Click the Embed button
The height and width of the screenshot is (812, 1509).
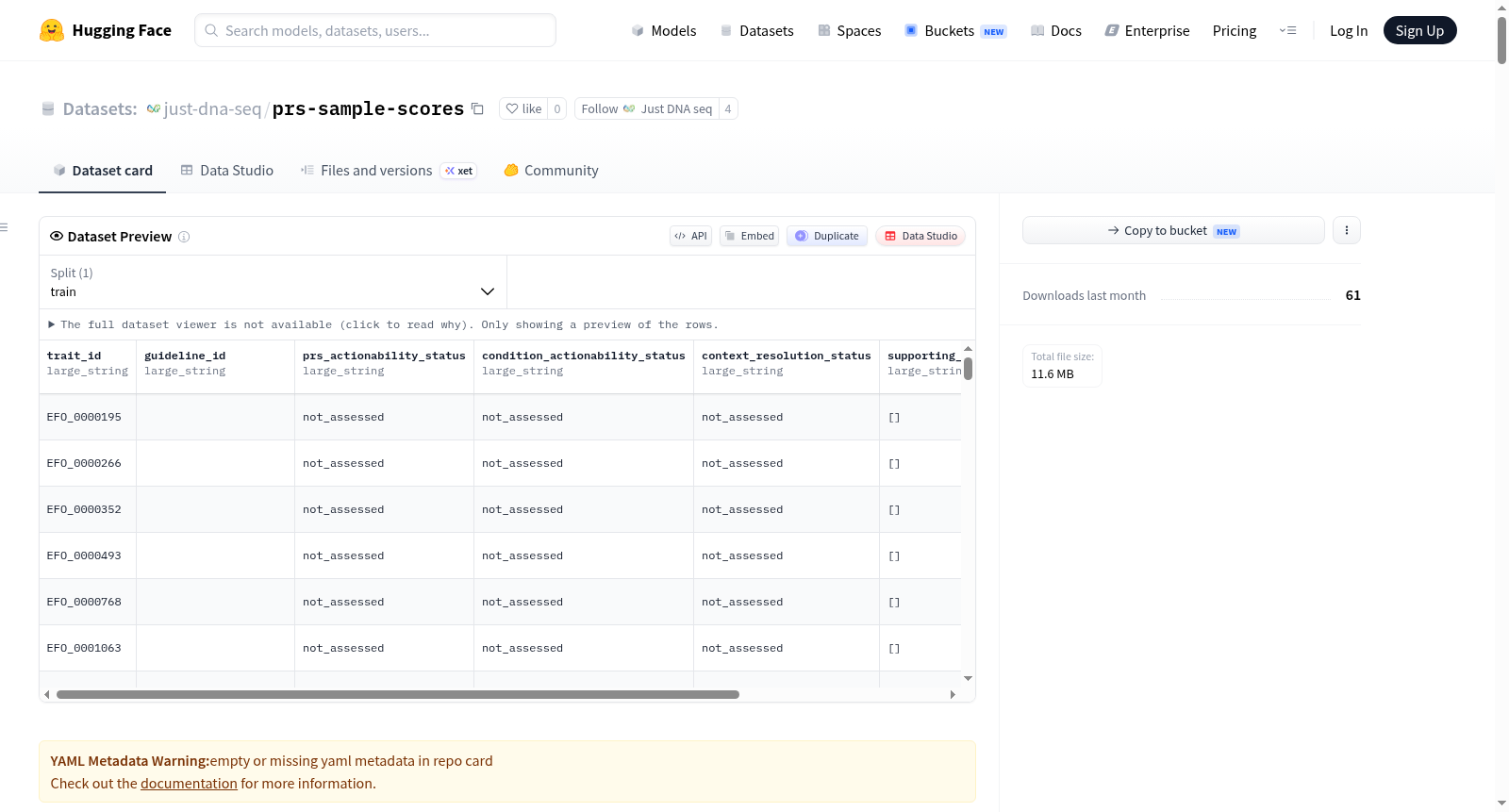coord(749,236)
